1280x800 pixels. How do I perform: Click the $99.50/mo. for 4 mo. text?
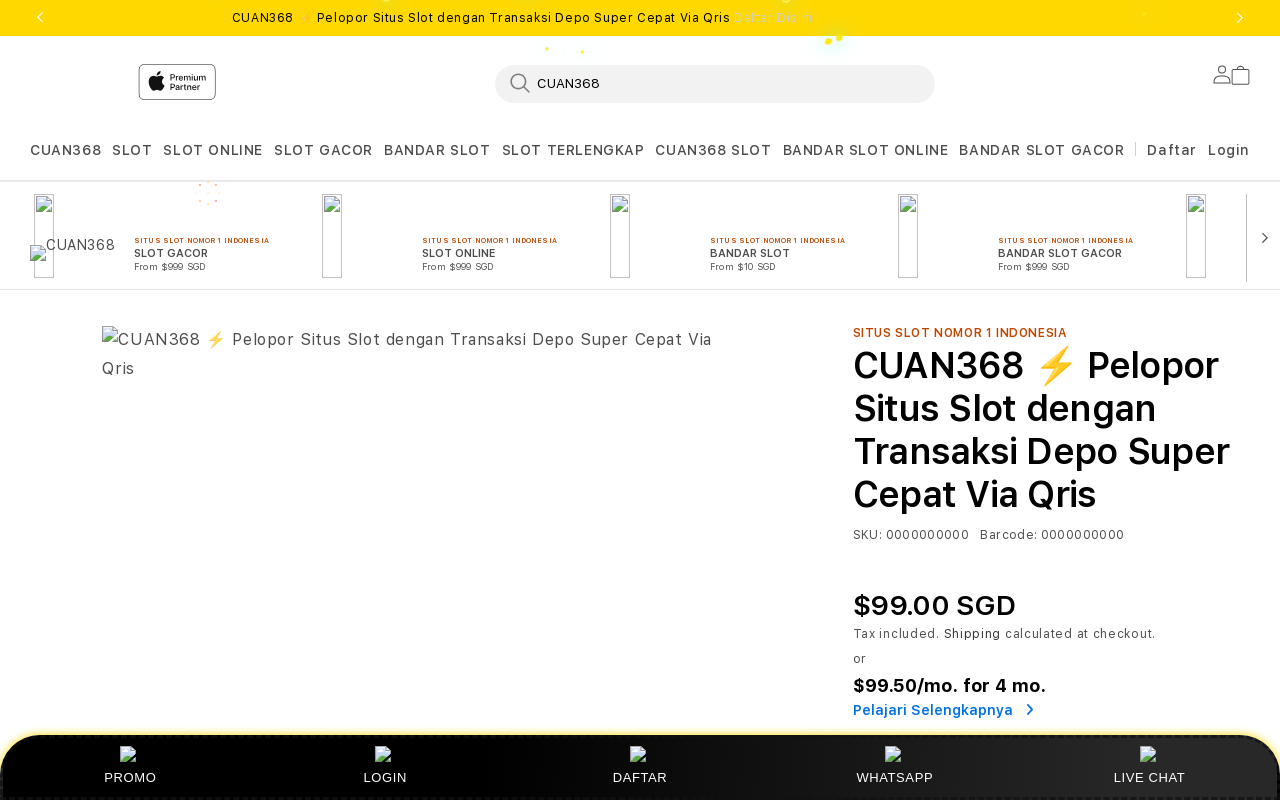[x=949, y=686]
